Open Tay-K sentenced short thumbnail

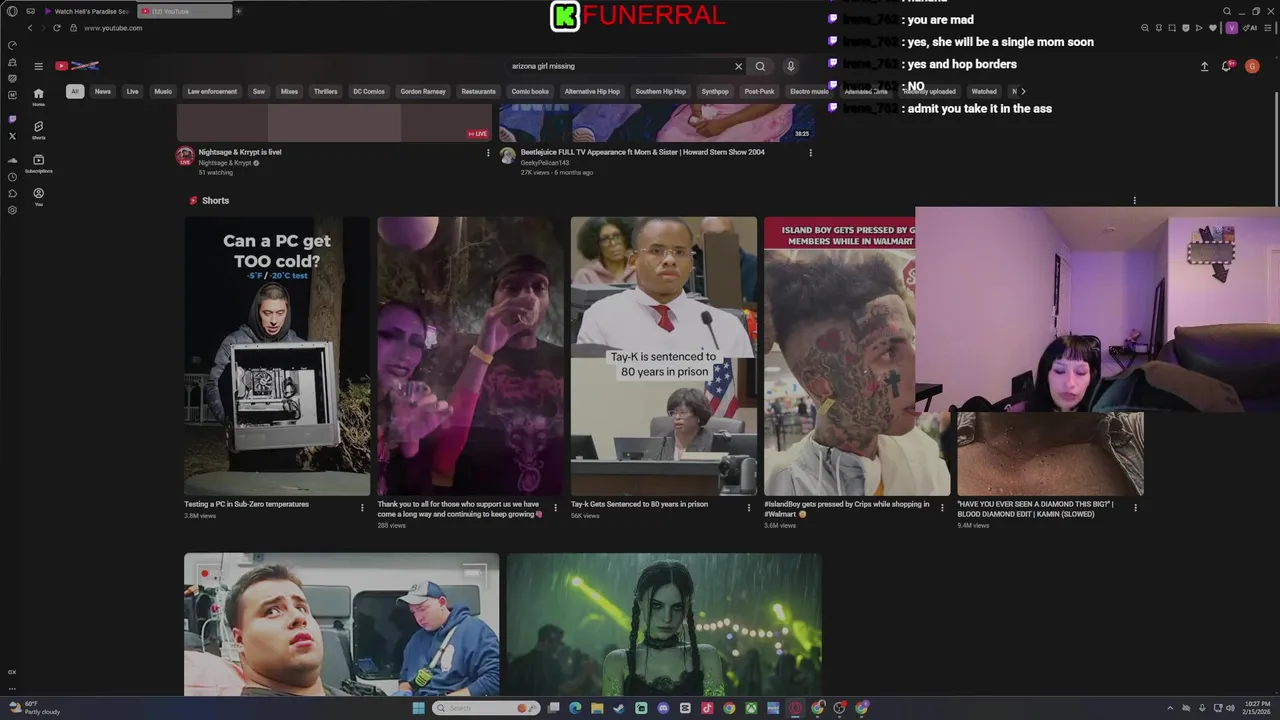[664, 356]
